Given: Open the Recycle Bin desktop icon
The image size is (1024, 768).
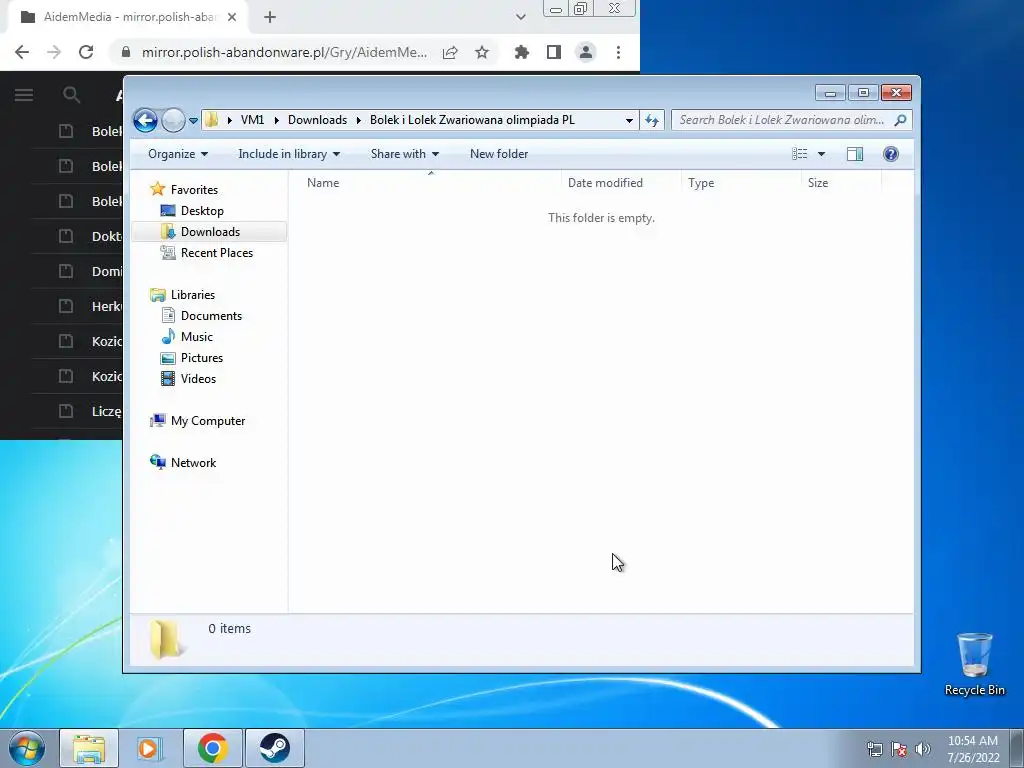Looking at the screenshot, I should 974,664.
